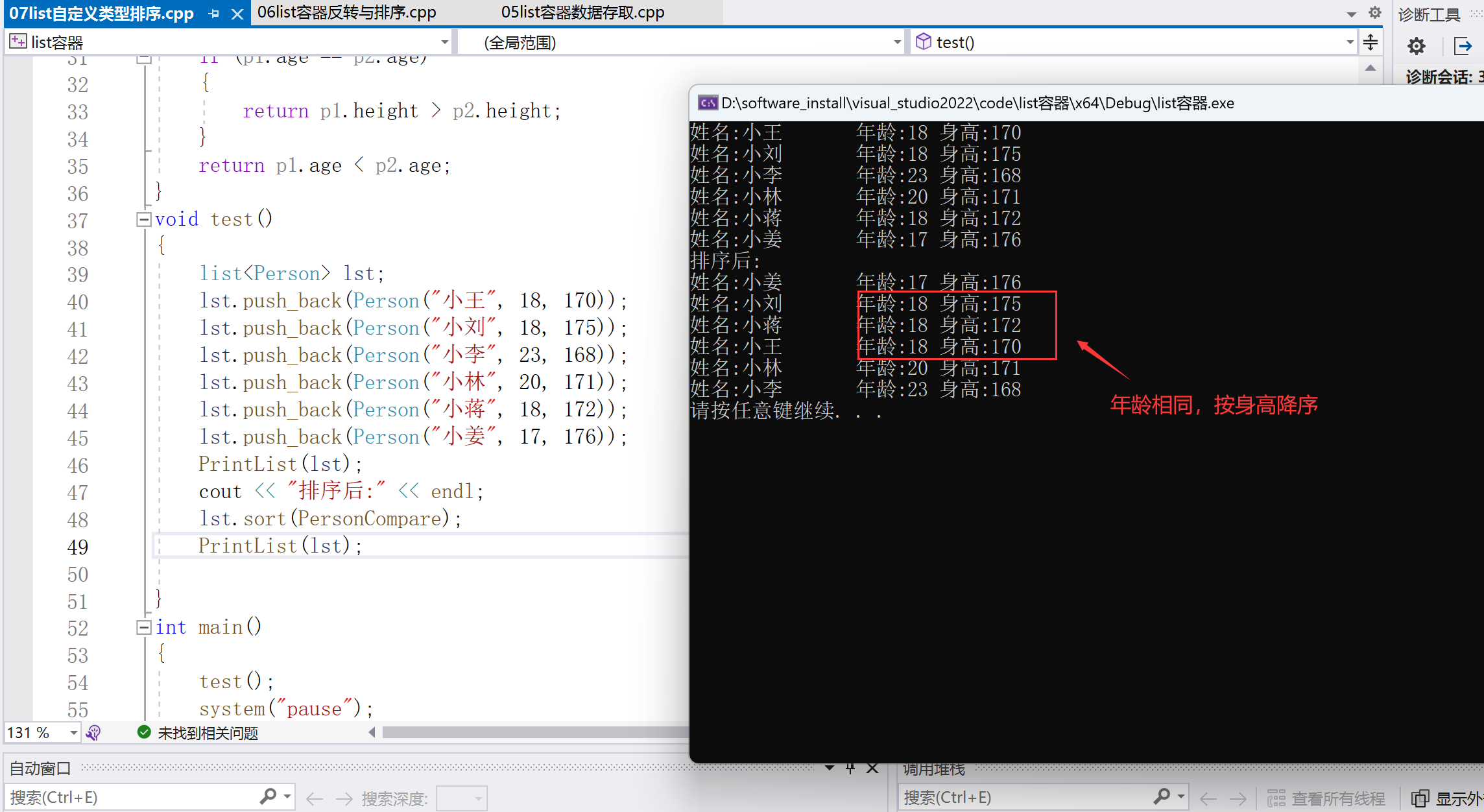
Task: Open the 131 % zoom level dropdown
Action: pos(73,733)
